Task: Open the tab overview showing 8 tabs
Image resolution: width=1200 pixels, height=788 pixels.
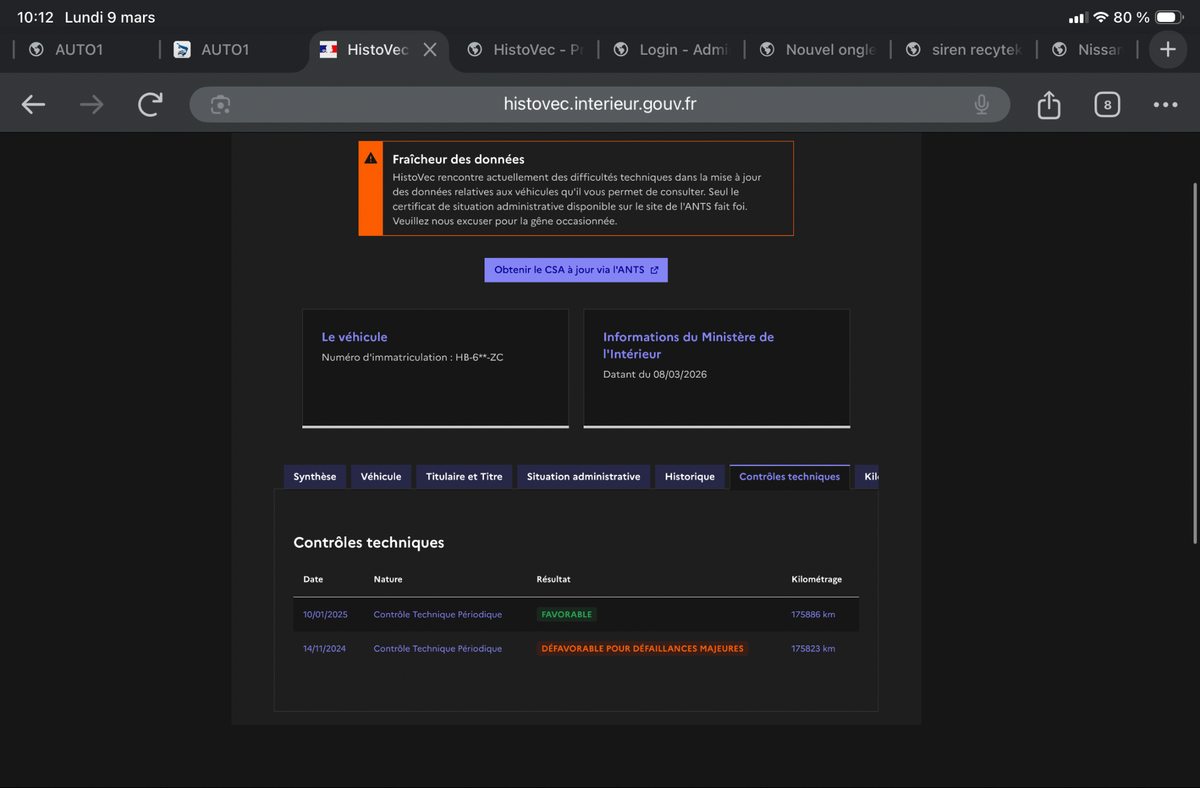Action: point(1107,105)
